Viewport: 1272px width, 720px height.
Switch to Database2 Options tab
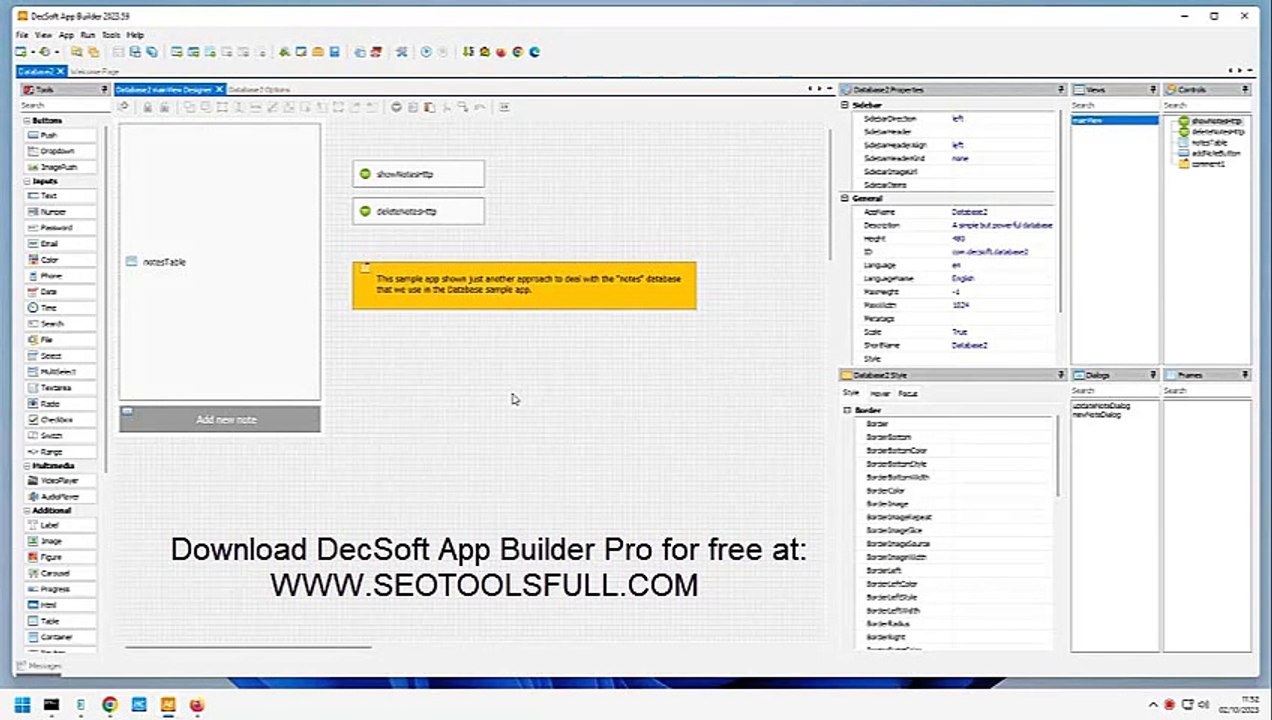click(x=259, y=90)
